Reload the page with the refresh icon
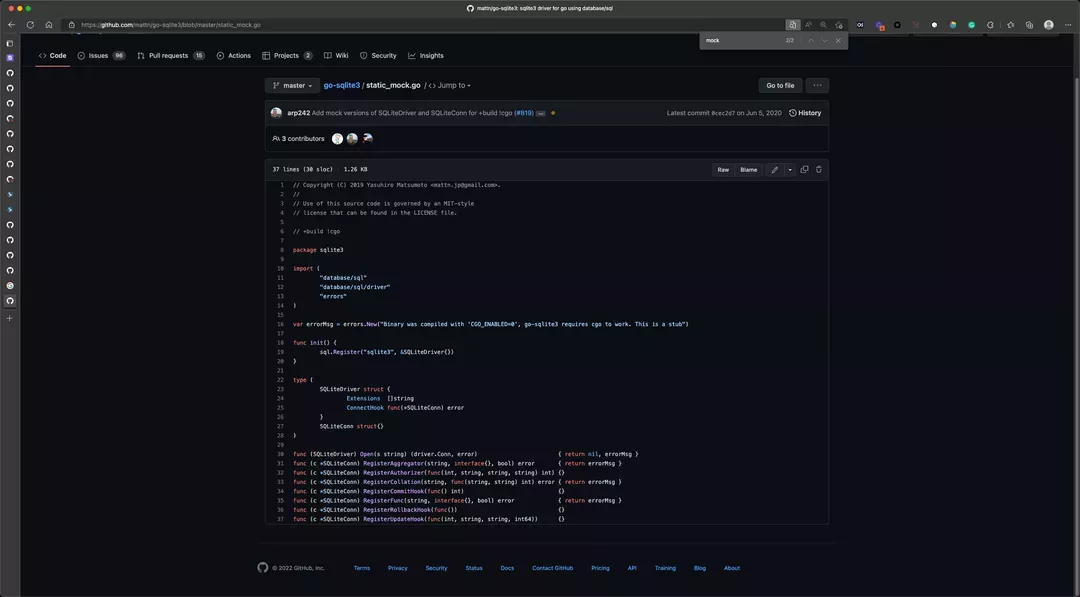1080x597 pixels. tap(30, 25)
